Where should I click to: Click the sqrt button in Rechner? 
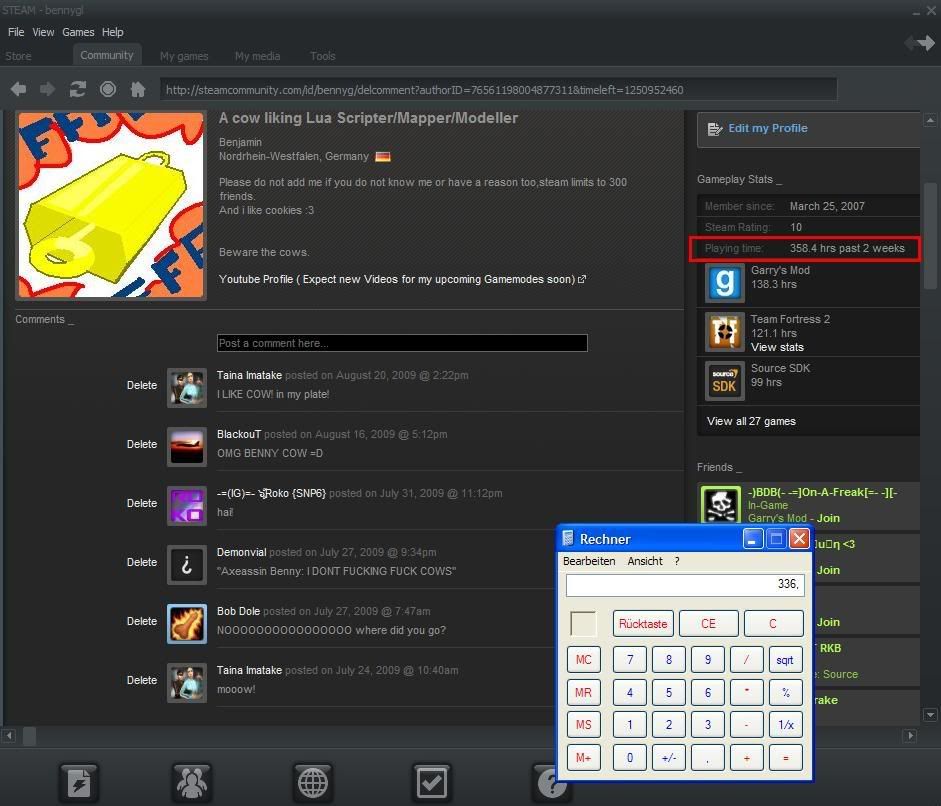tap(785, 660)
